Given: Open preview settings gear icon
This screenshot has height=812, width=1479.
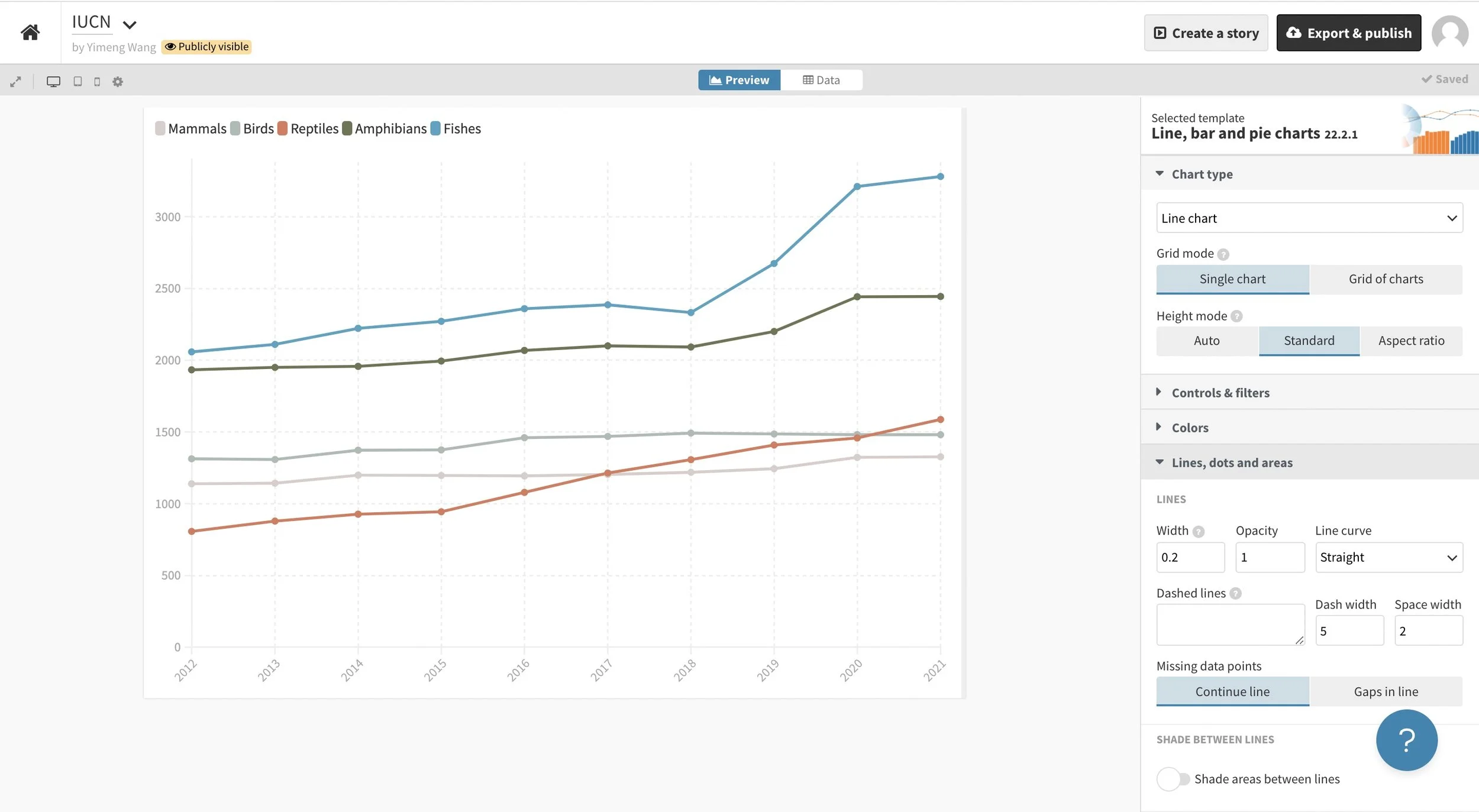Looking at the screenshot, I should pyautogui.click(x=118, y=82).
